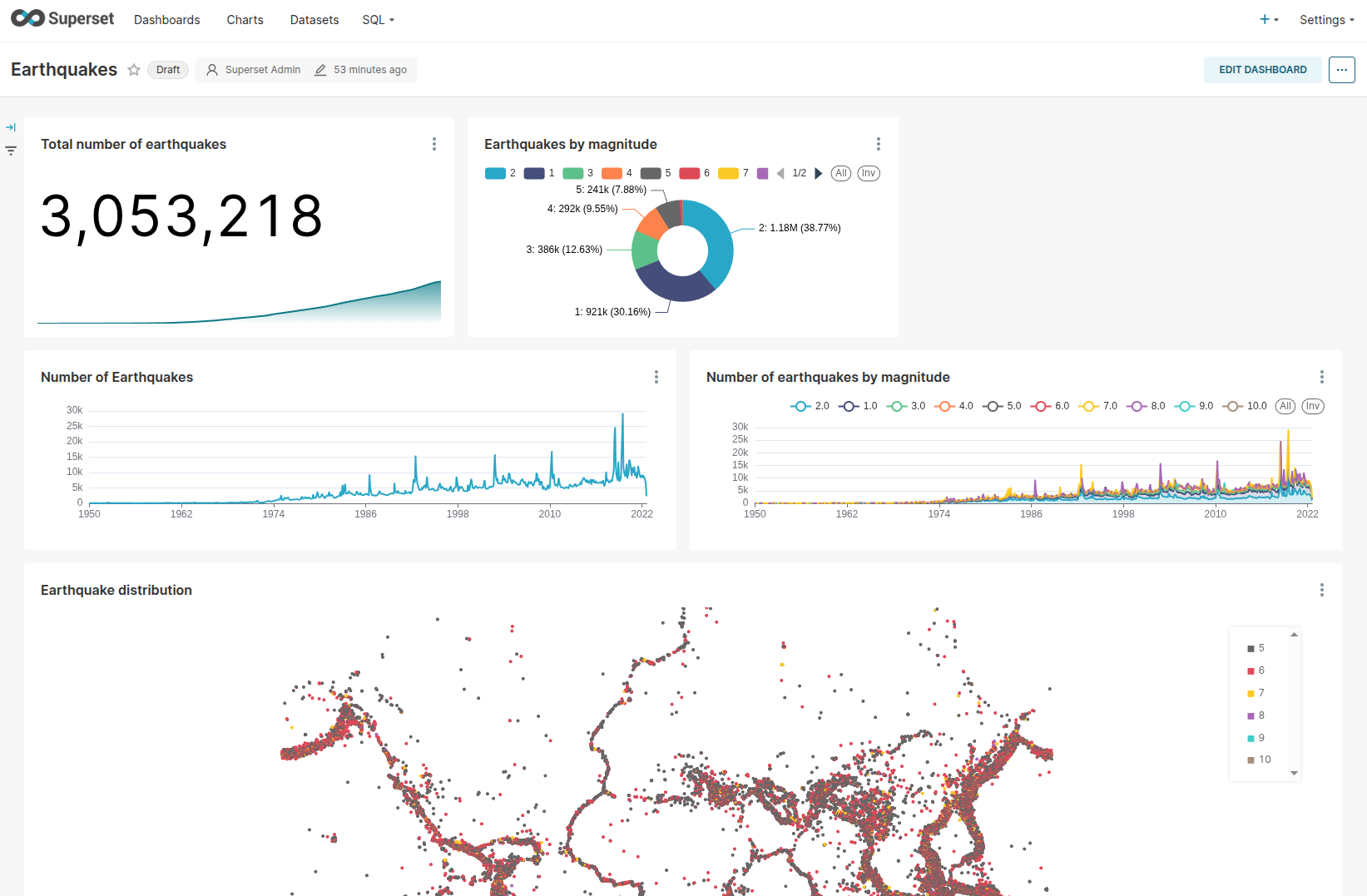Go to next pie legend page
This screenshot has height=896, width=1367.
point(819,173)
